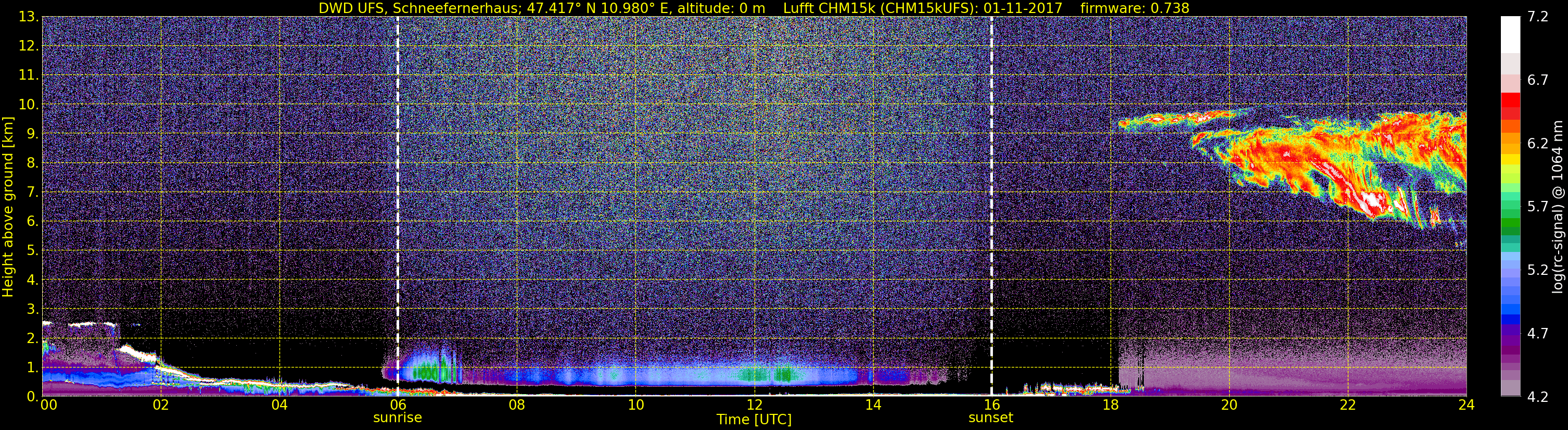Click the 'log(rc-signal) @ 1064 nm' colorbar title
1568x430 pixels.
(x=1559, y=207)
